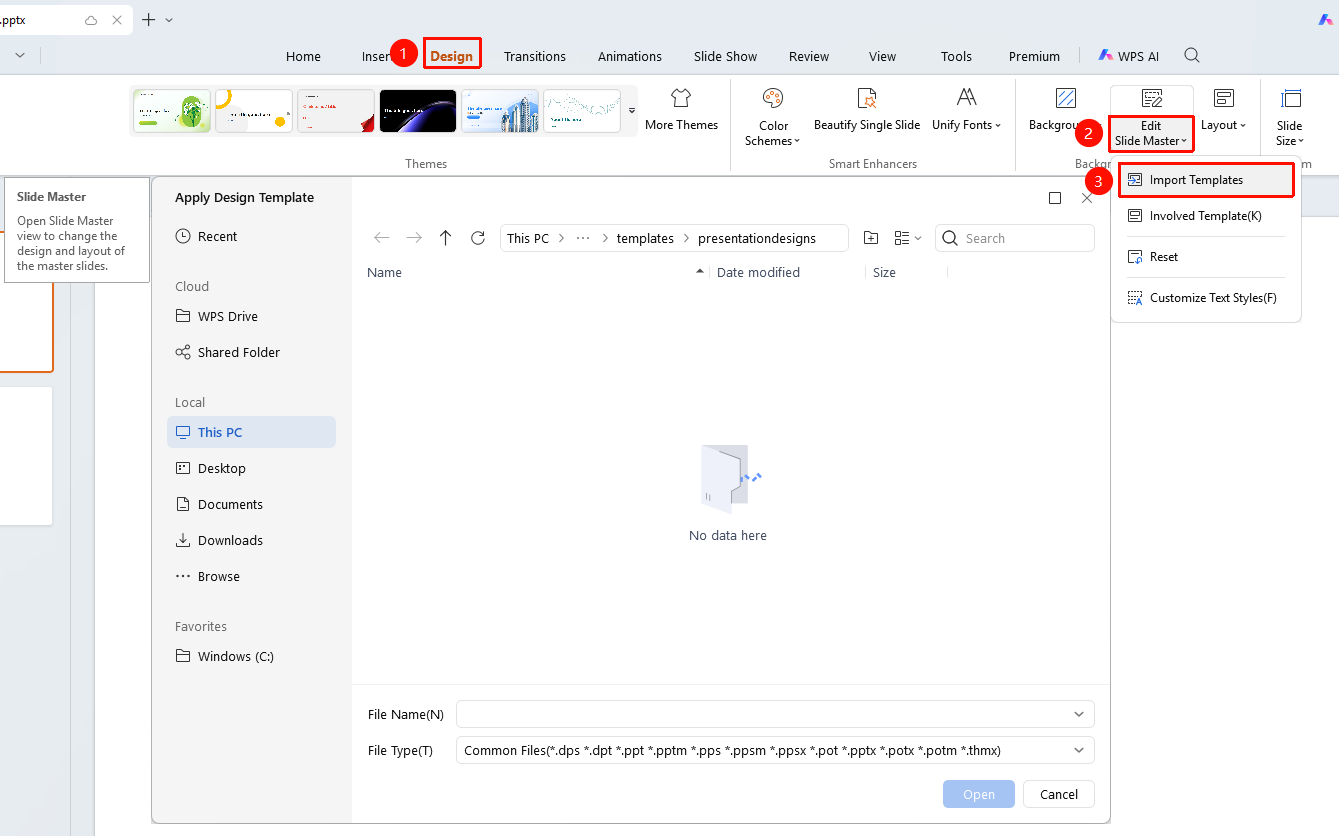Go up one folder level arrow
This screenshot has height=836, width=1339.
tap(446, 238)
